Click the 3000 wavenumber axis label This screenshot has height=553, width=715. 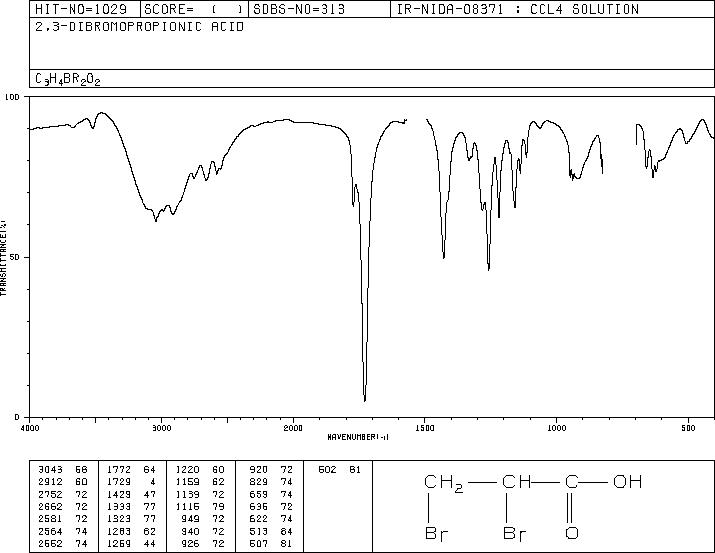click(x=161, y=428)
